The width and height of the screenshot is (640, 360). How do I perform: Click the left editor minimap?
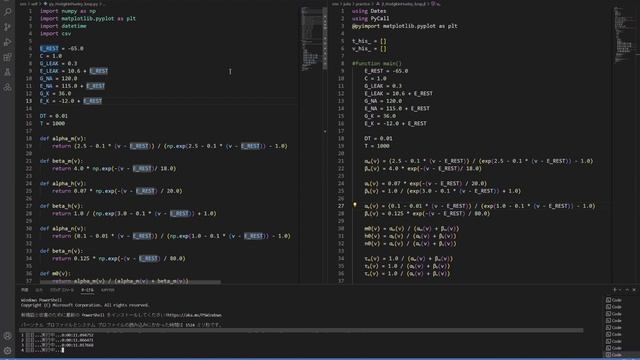click(x=312, y=39)
